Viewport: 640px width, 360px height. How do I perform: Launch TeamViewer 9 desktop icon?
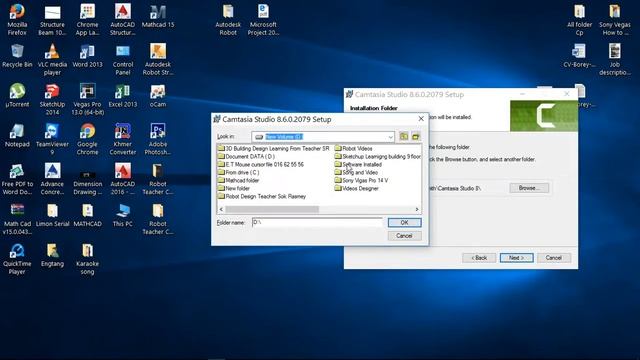click(x=52, y=140)
